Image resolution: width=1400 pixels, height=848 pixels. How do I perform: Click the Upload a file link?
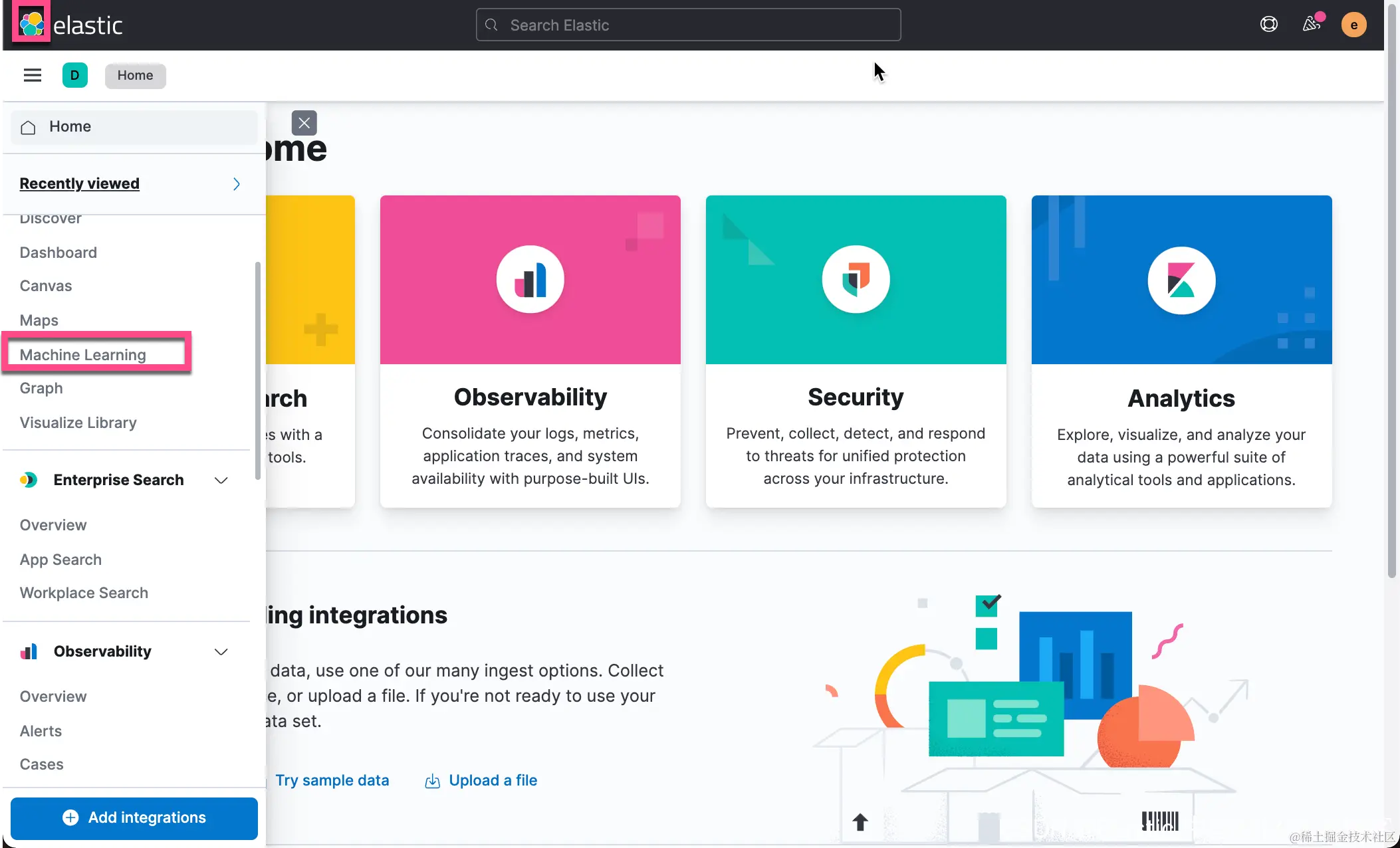[493, 780]
